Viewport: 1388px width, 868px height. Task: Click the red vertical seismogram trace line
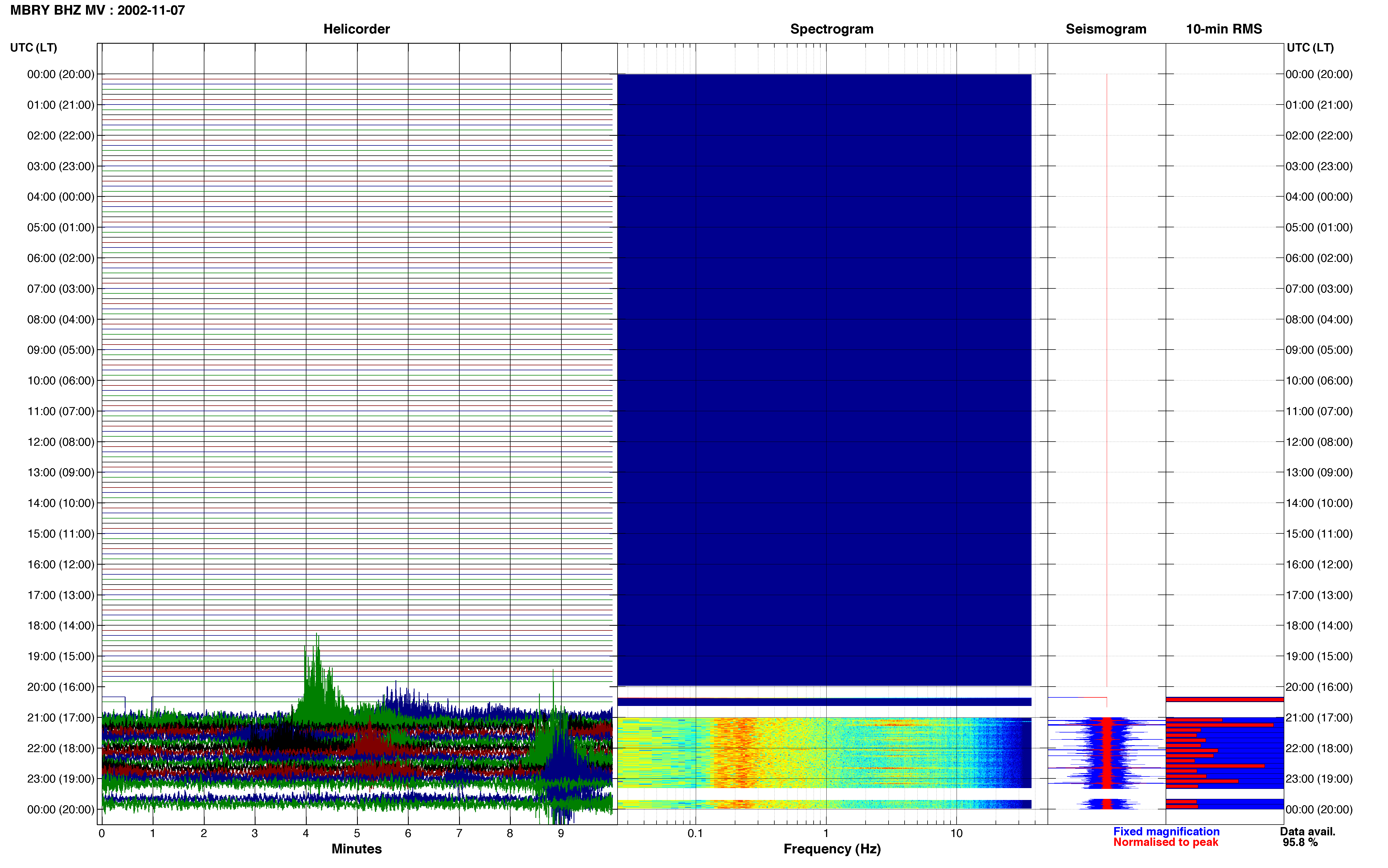click(1107, 380)
